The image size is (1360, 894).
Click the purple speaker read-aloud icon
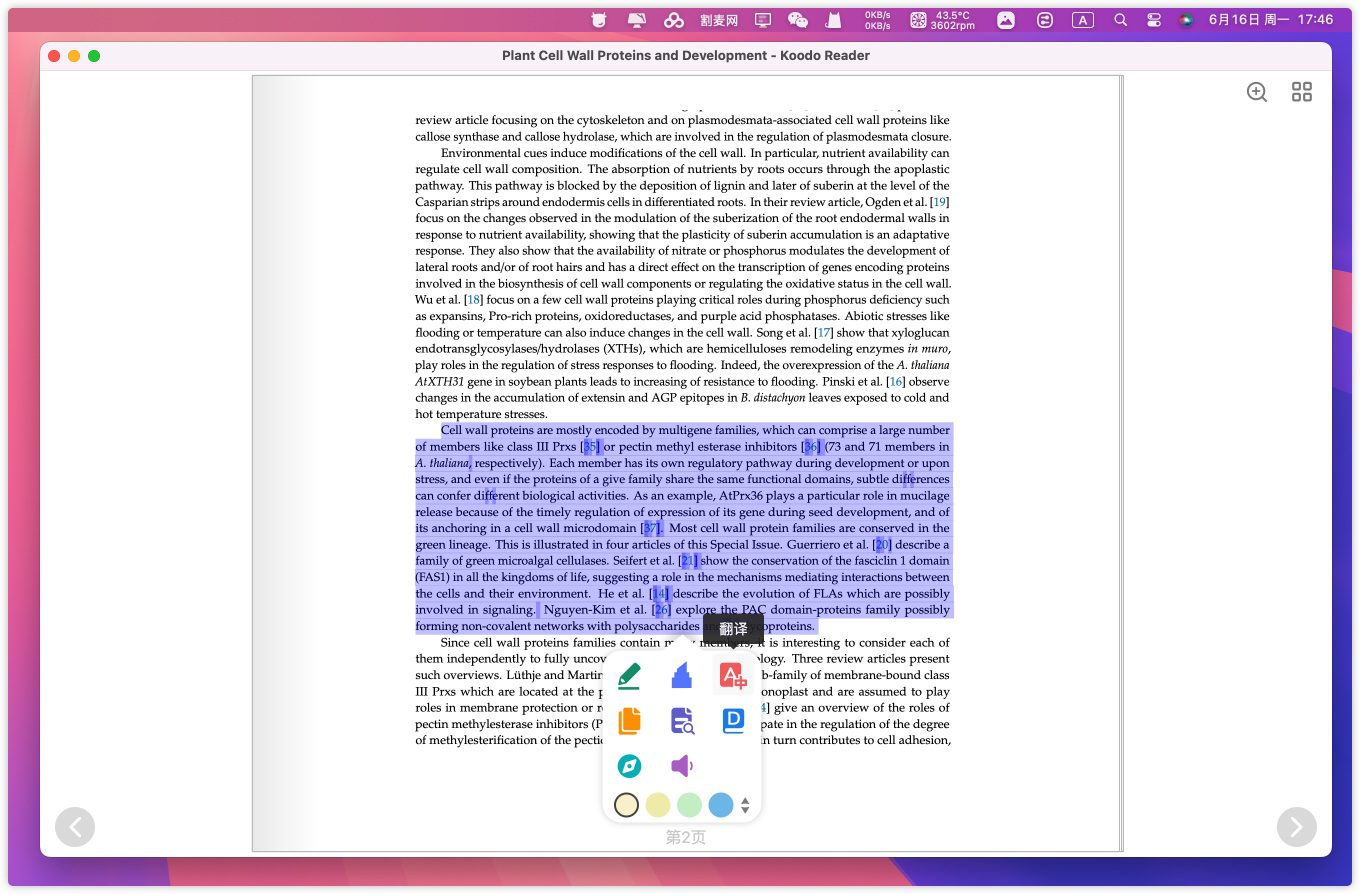click(x=682, y=766)
